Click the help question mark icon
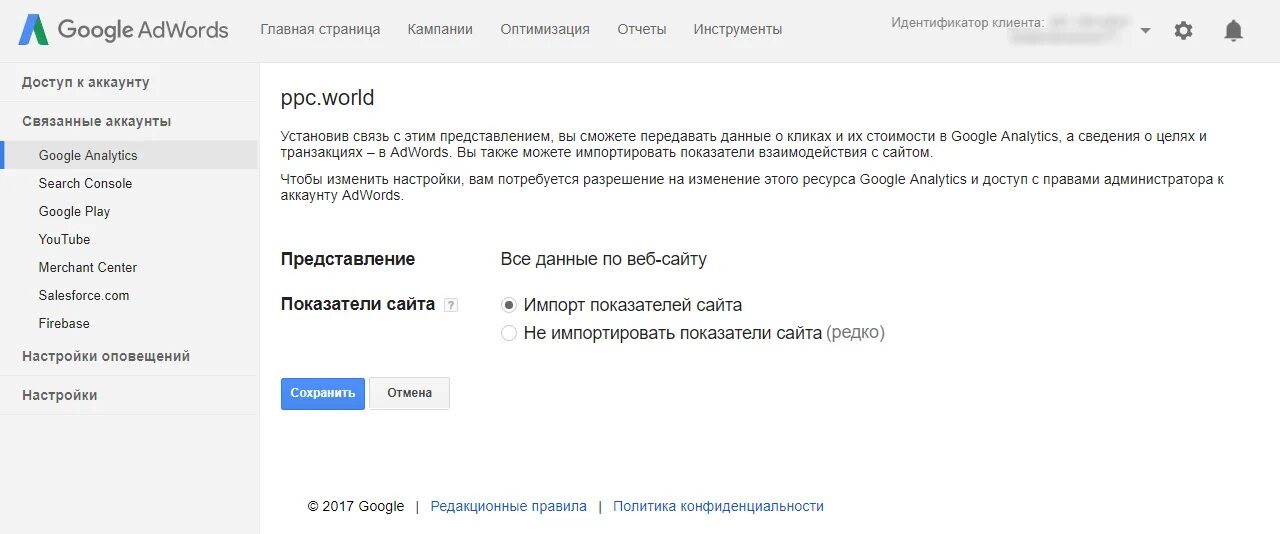The height and width of the screenshot is (534, 1280). pyautogui.click(x=451, y=305)
